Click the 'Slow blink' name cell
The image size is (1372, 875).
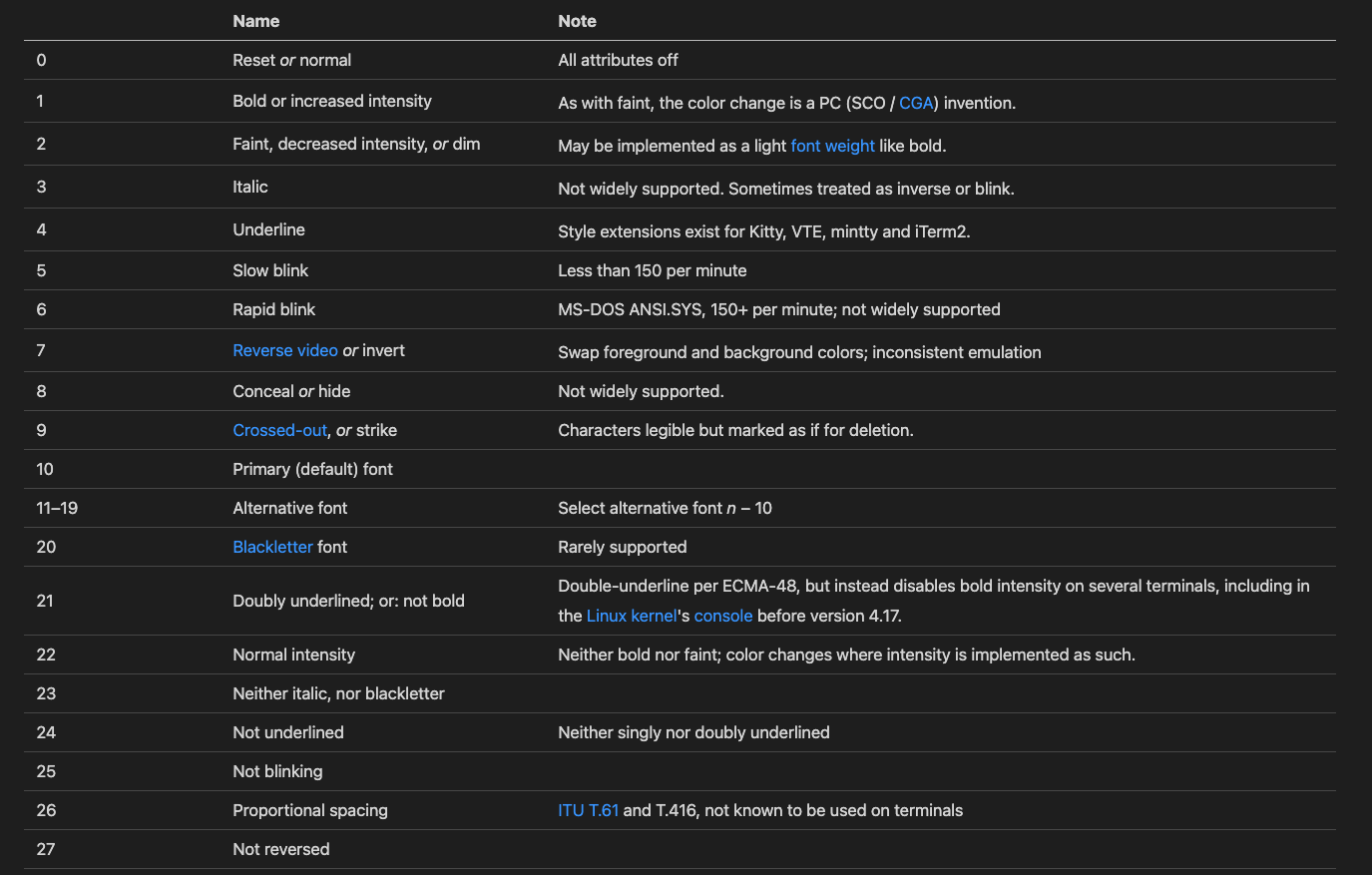coord(270,270)
